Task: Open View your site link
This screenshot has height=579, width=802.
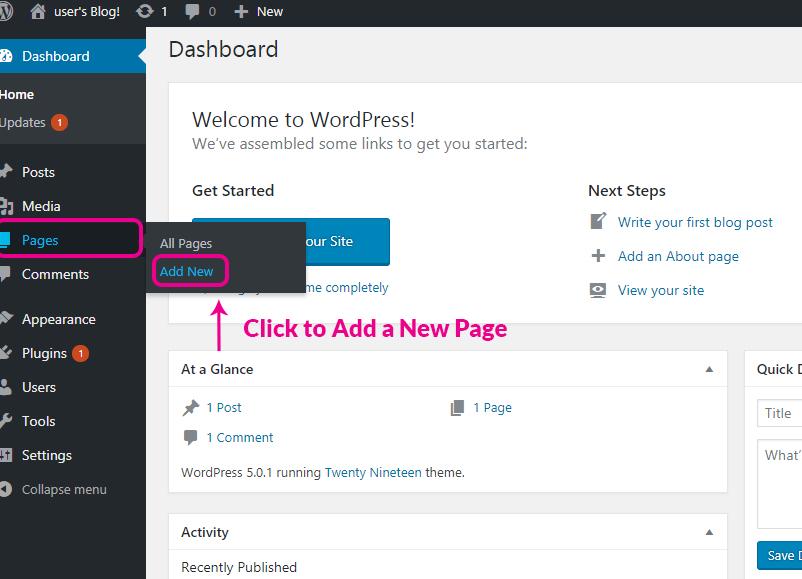Action: click(x=661, y=290)
